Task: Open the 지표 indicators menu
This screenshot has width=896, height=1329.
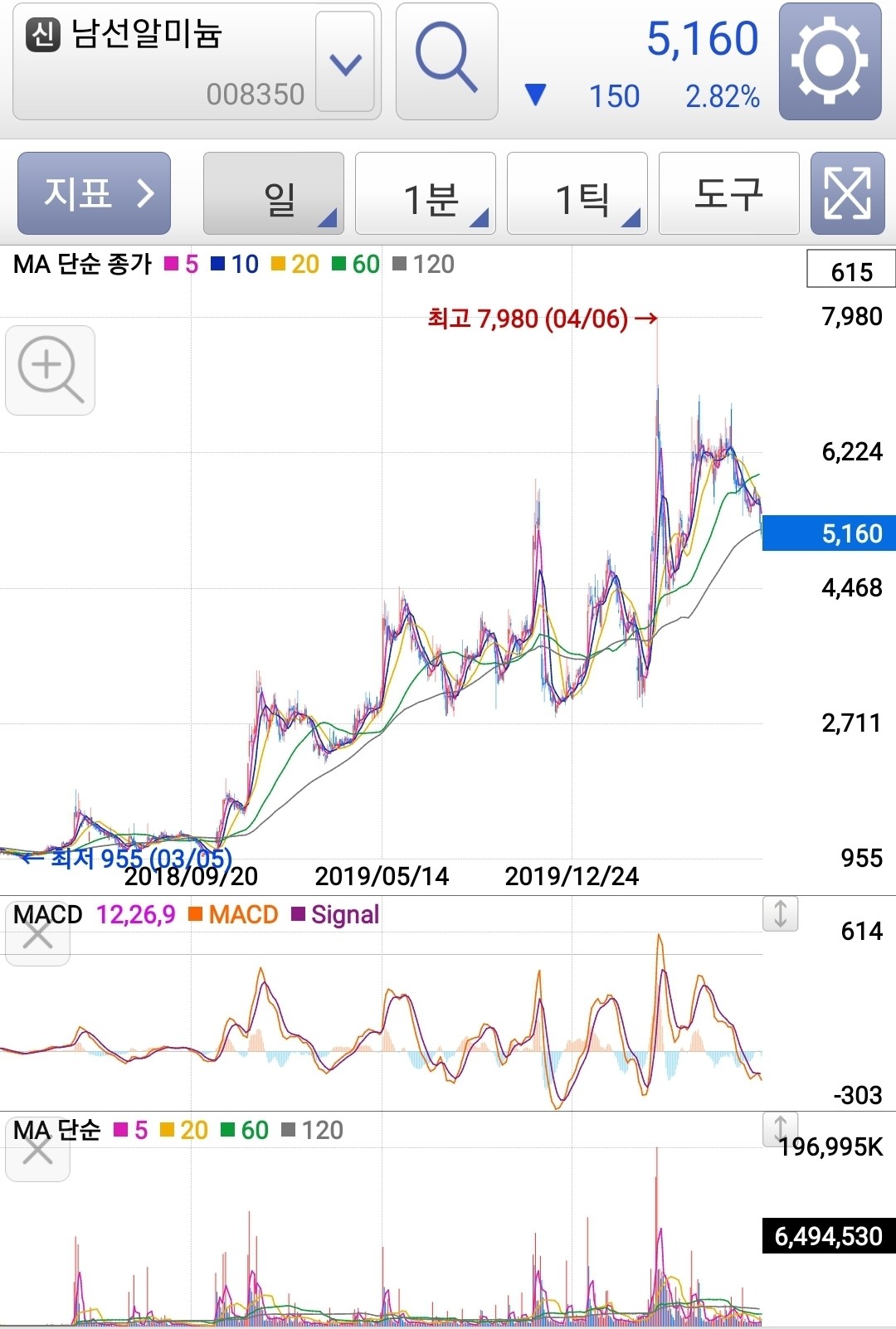Action: pyautogui.click(x=94, y=193)
